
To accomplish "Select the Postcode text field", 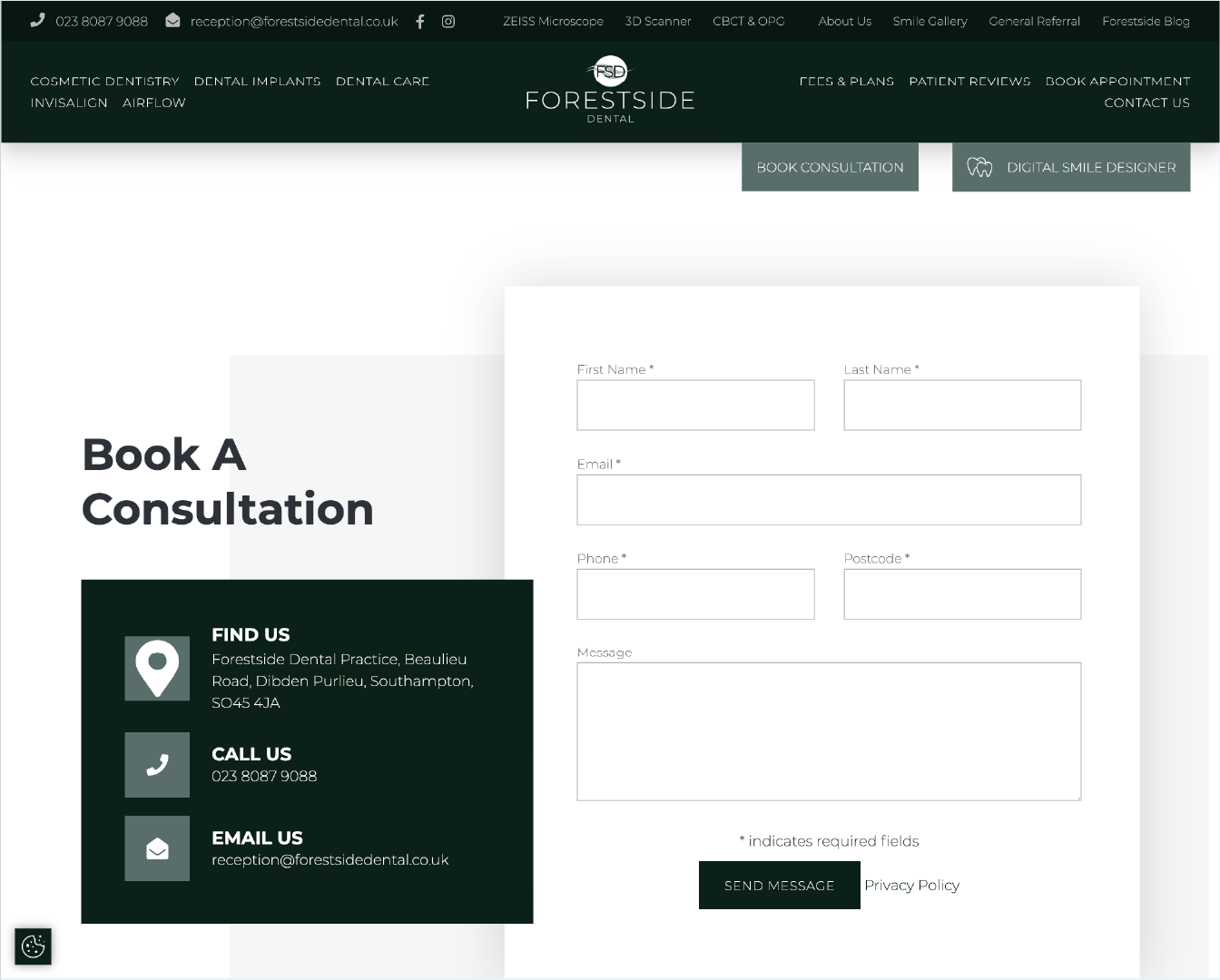I will pos(962,594).
